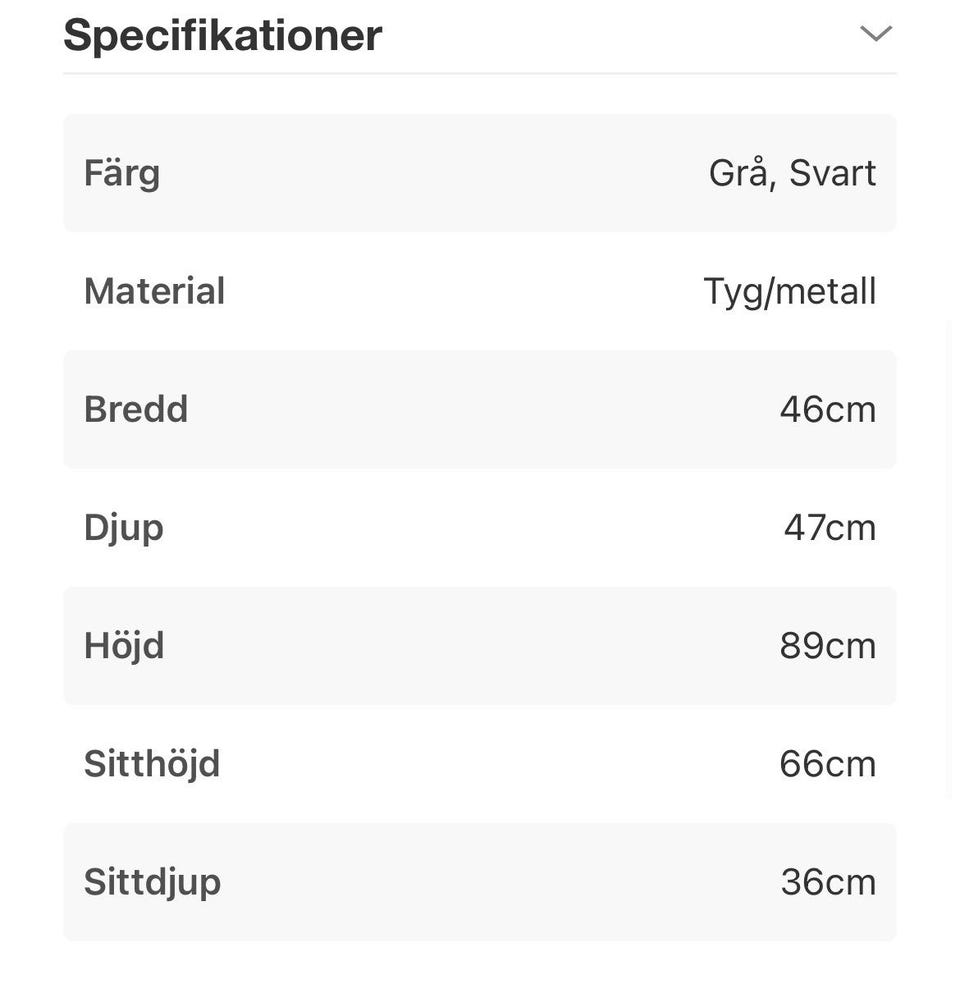The image size is (960, 984).
Task: Click the Tyg/metall material value
Action: point(789,291)
